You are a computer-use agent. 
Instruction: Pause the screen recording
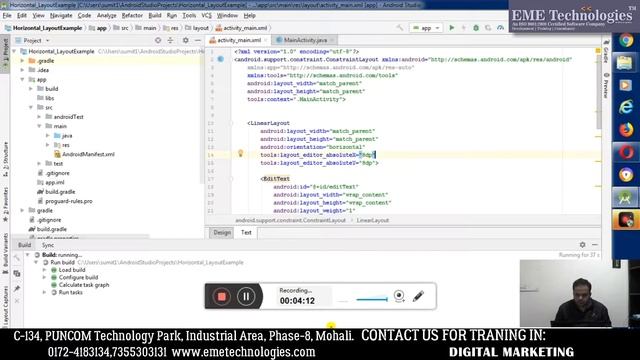pos(246,296)
